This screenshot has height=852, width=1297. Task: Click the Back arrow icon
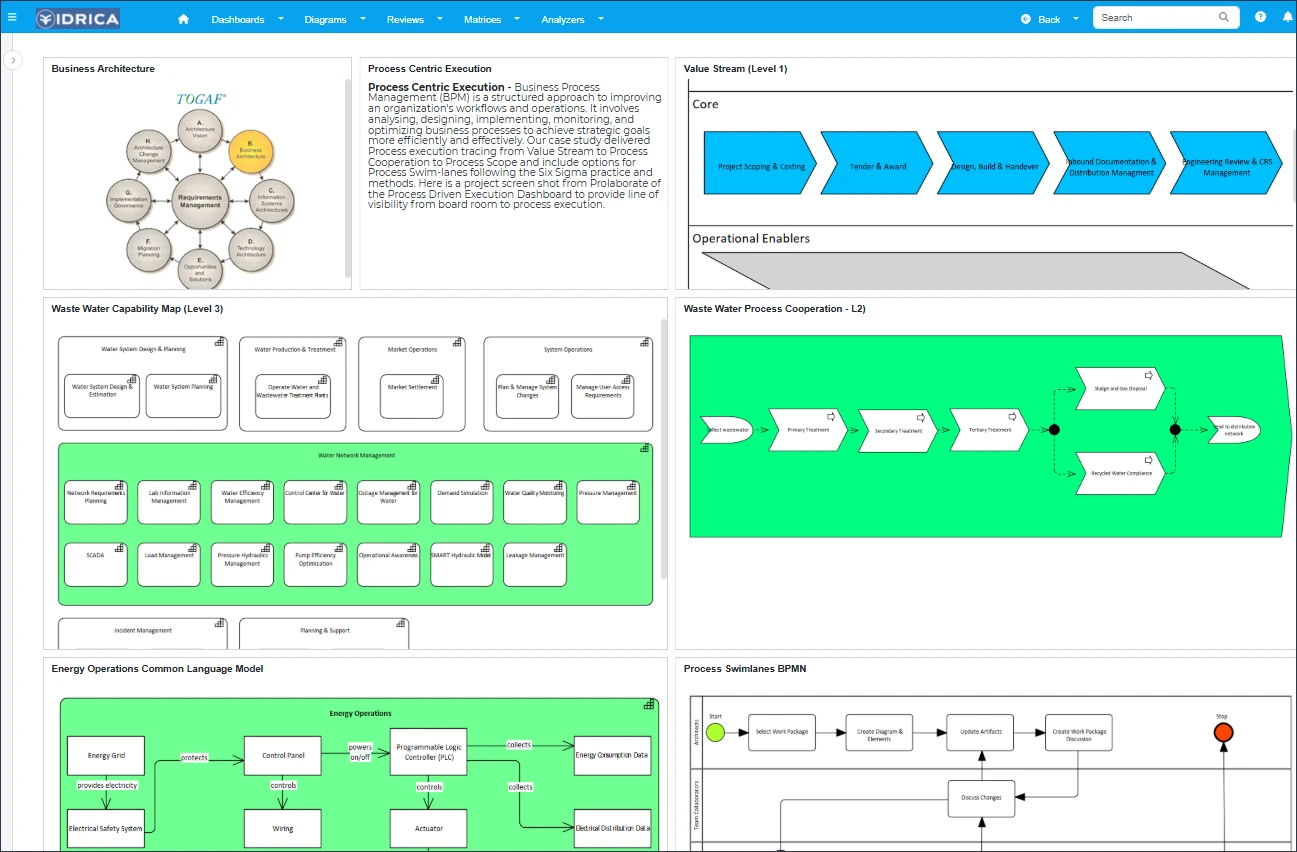tap(1025, 19)
